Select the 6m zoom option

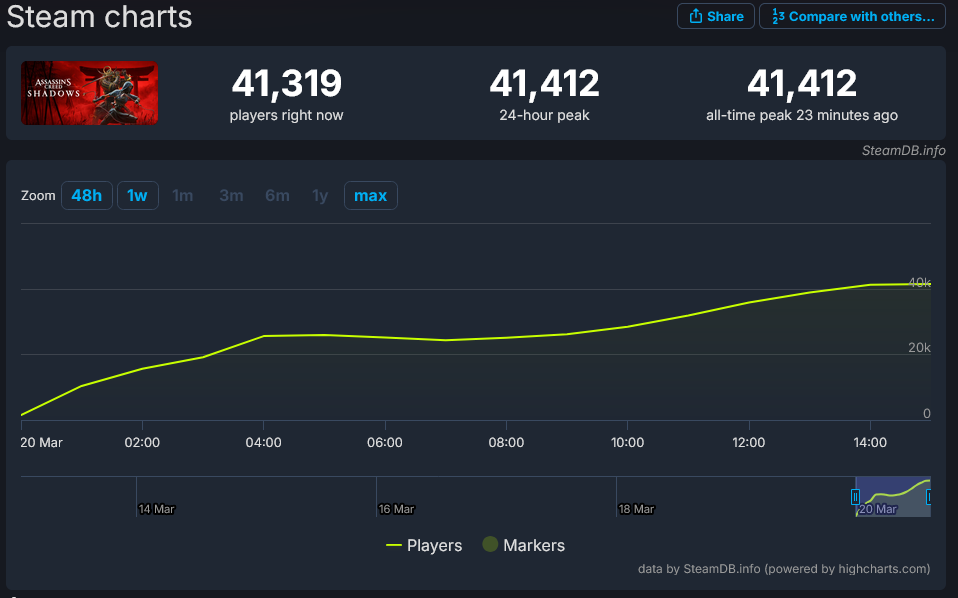277,195
